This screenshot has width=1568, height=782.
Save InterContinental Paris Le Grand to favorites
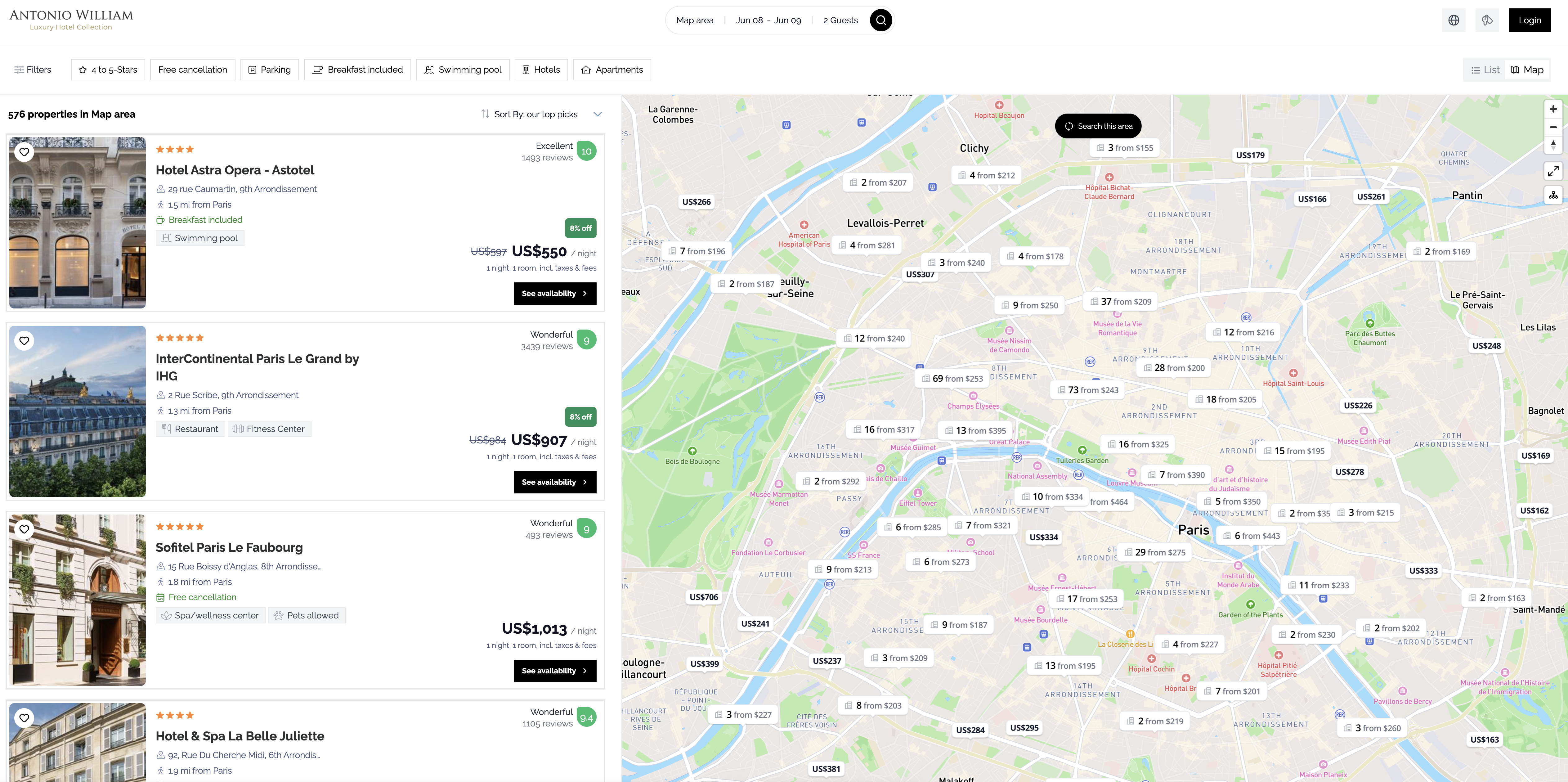point(24,340)
